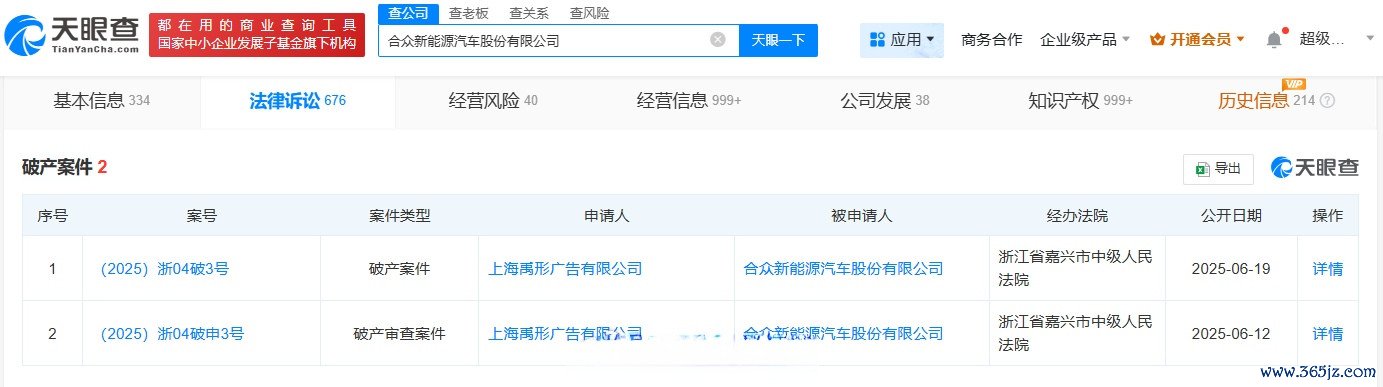Open applicant 上海禹形广告有限公司 in row 2
The image size is (1383, 387).
coord(564,333)
